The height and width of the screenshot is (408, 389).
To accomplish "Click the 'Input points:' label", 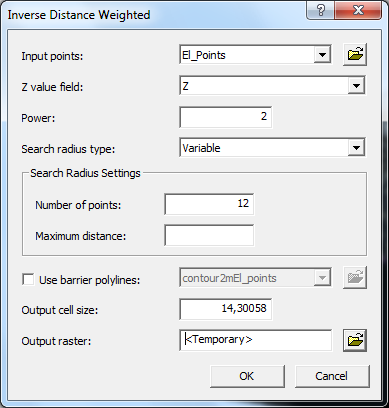I will [x=52, y=56].
